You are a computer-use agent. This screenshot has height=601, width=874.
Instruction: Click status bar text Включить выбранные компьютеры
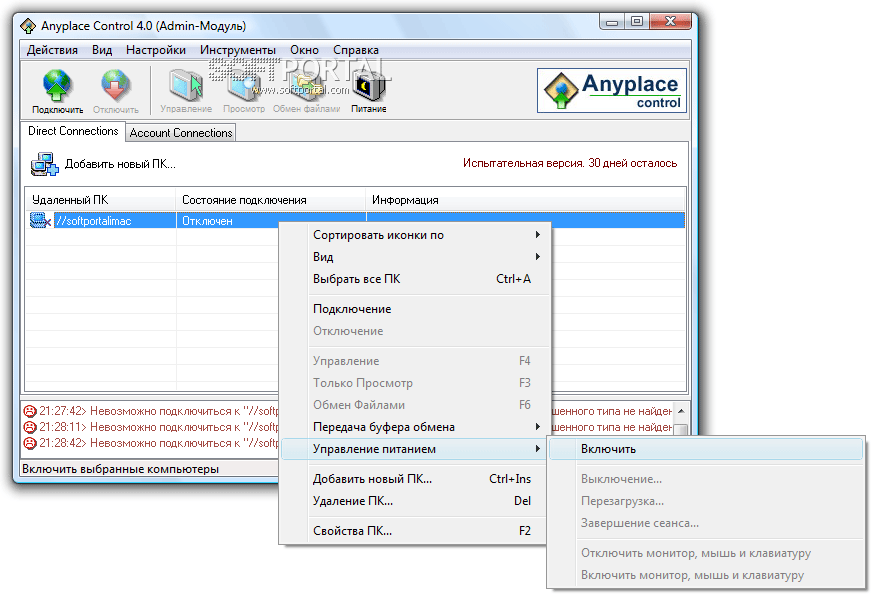[120, 469]
